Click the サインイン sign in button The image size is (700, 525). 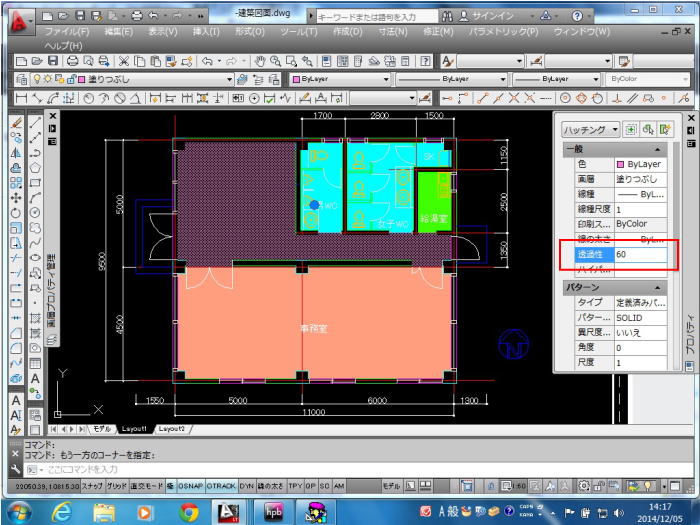487,16
